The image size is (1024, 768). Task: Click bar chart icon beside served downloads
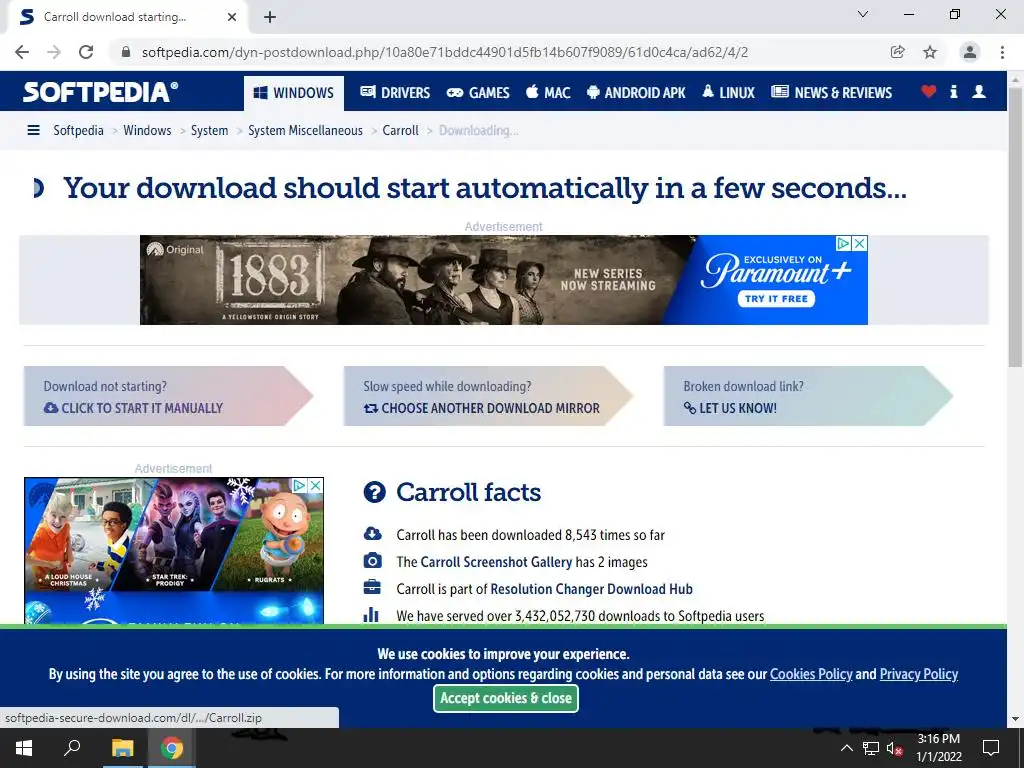(372, 614)
